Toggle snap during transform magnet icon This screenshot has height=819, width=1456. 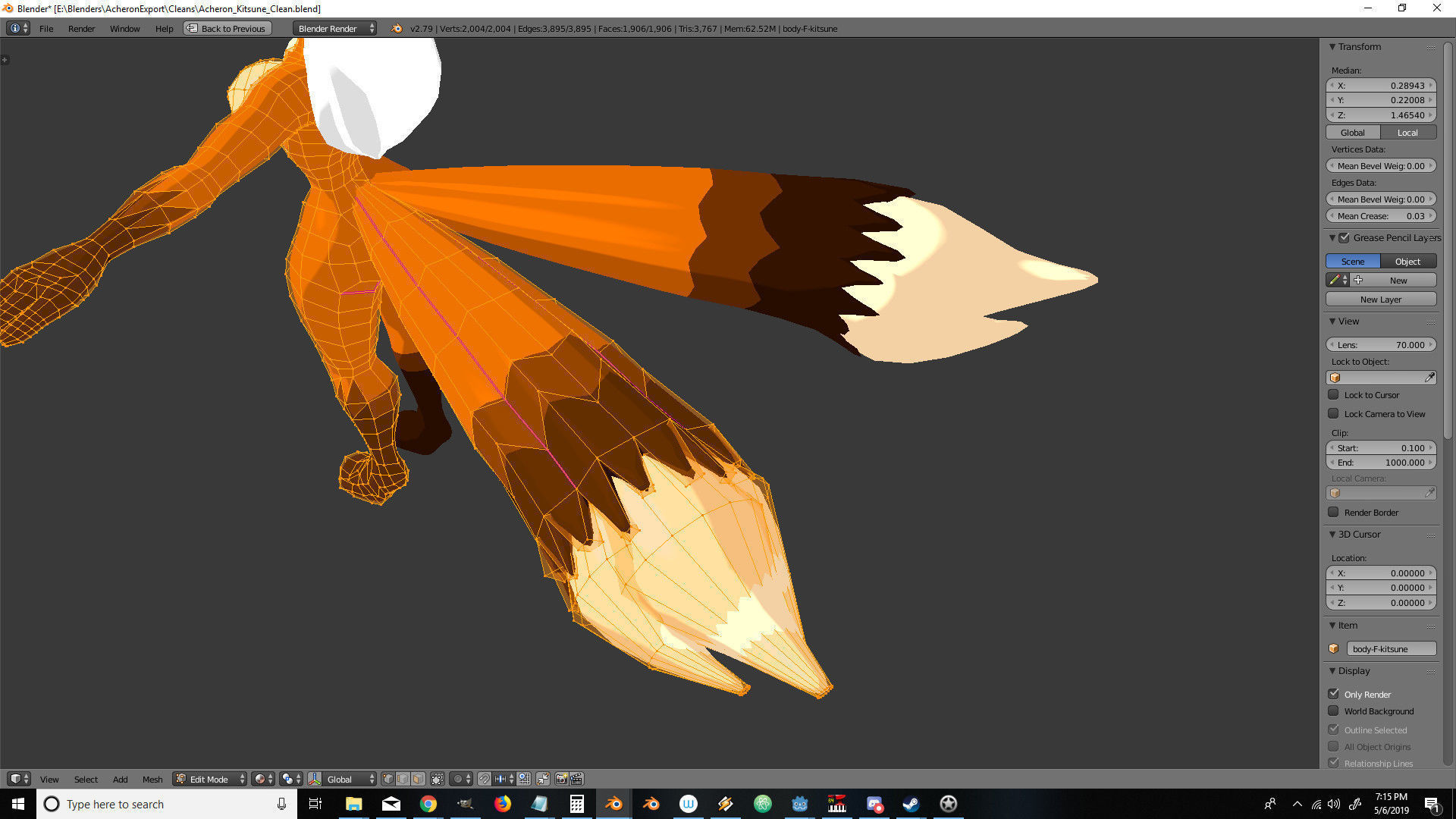484,779
